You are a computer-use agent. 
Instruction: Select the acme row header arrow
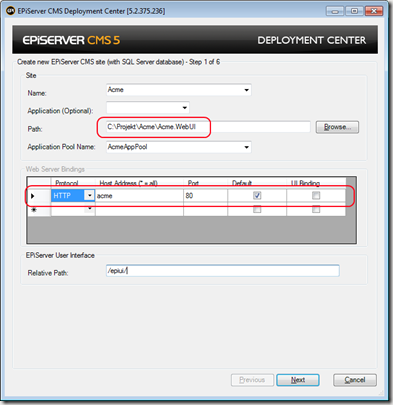(x=39, y=196)
